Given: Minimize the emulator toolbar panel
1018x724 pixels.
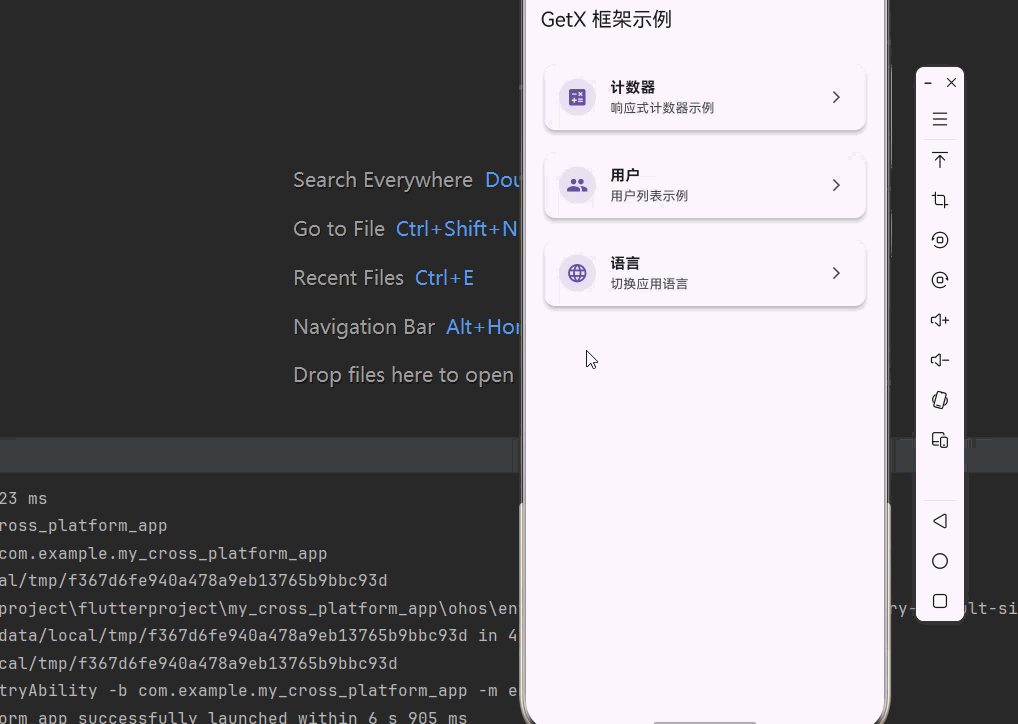Looking at the screenshot, I should point(928,83).
